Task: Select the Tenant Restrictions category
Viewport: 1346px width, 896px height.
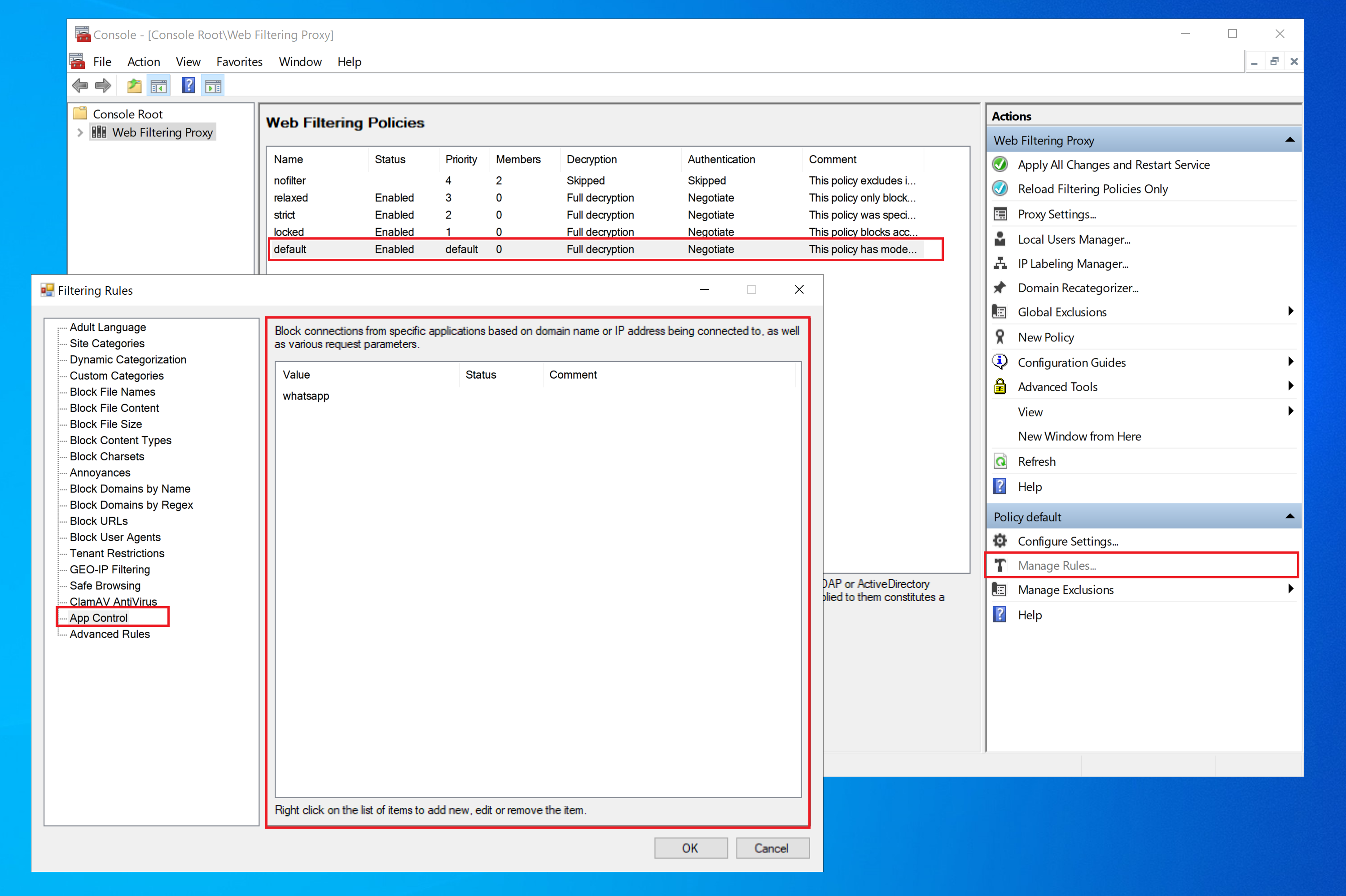Action: click(117, 553)
